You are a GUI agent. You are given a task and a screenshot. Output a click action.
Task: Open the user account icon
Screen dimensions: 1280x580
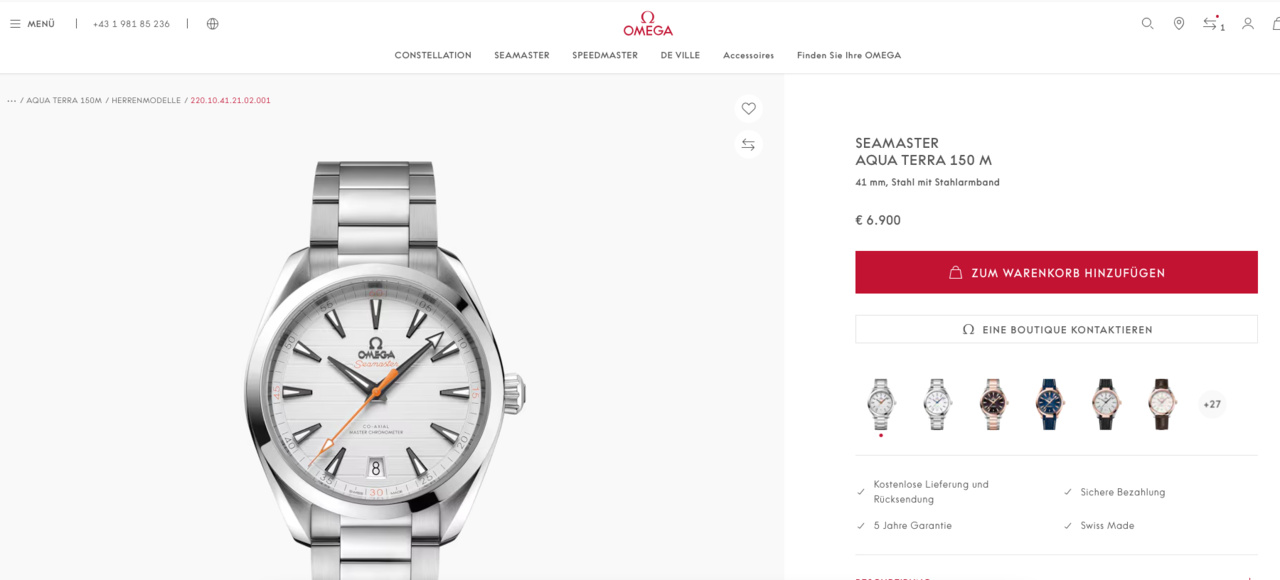point(1248,23)
